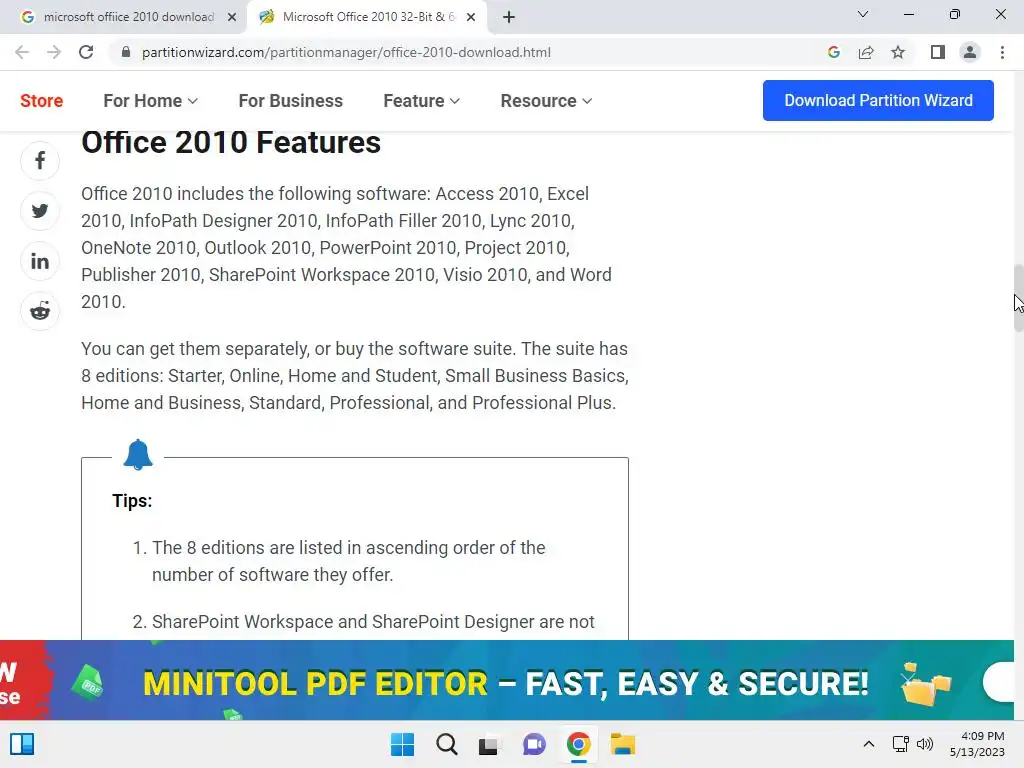Click the address bar URL
The width and height of the screenshot is (1024, 768).
tap(346, 52)
